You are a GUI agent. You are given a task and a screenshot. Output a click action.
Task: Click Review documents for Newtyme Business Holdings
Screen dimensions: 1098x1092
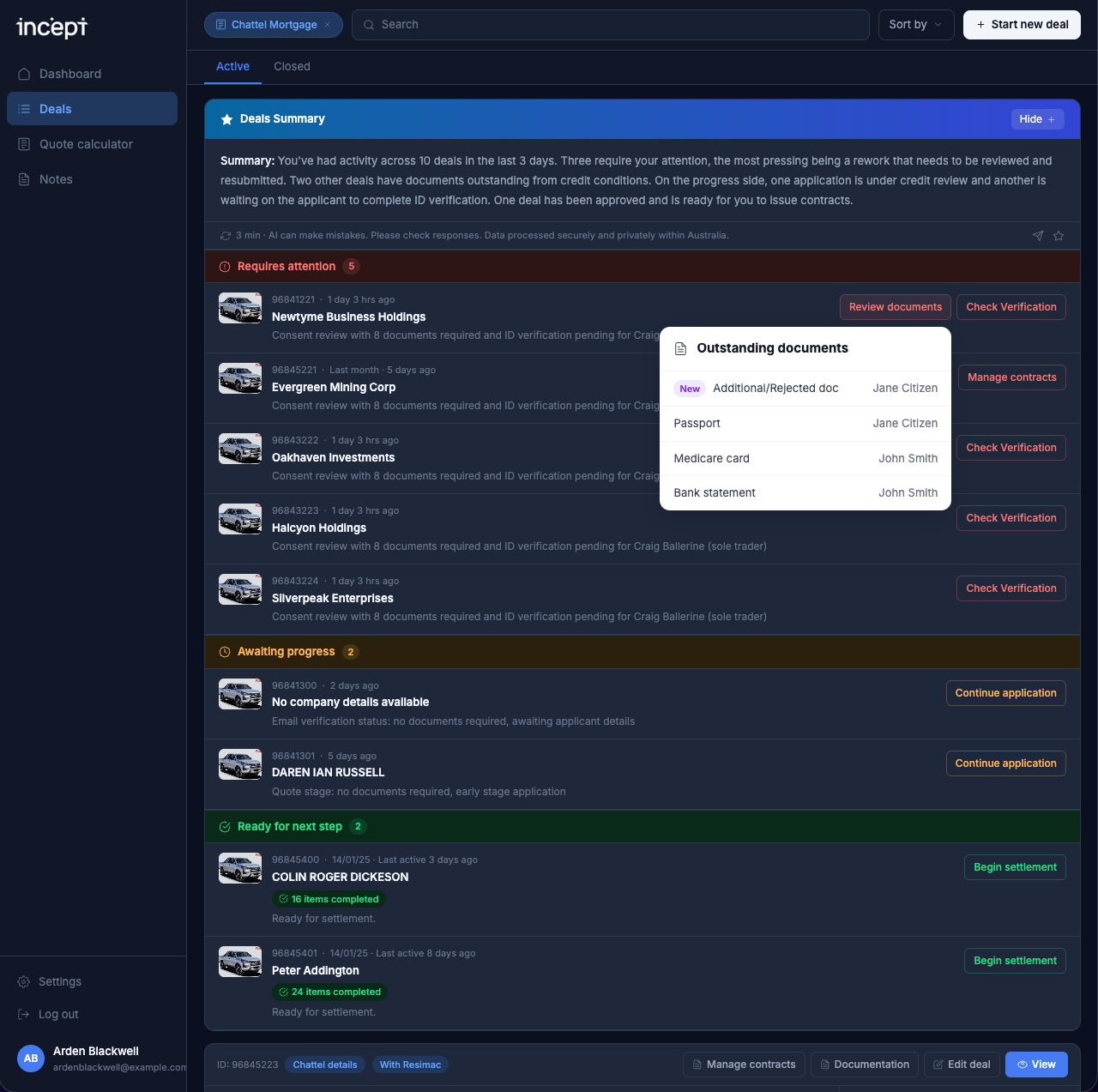[895, 307]
